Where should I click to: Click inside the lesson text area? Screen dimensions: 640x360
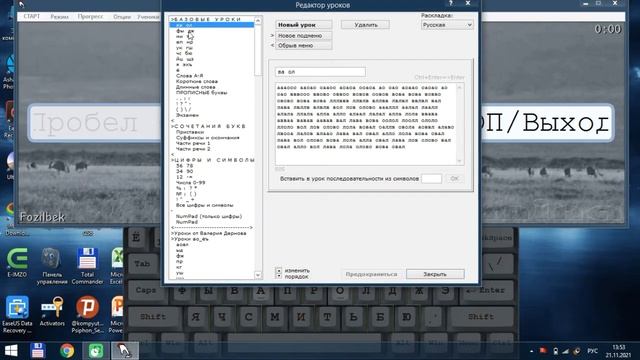point(366,124)
